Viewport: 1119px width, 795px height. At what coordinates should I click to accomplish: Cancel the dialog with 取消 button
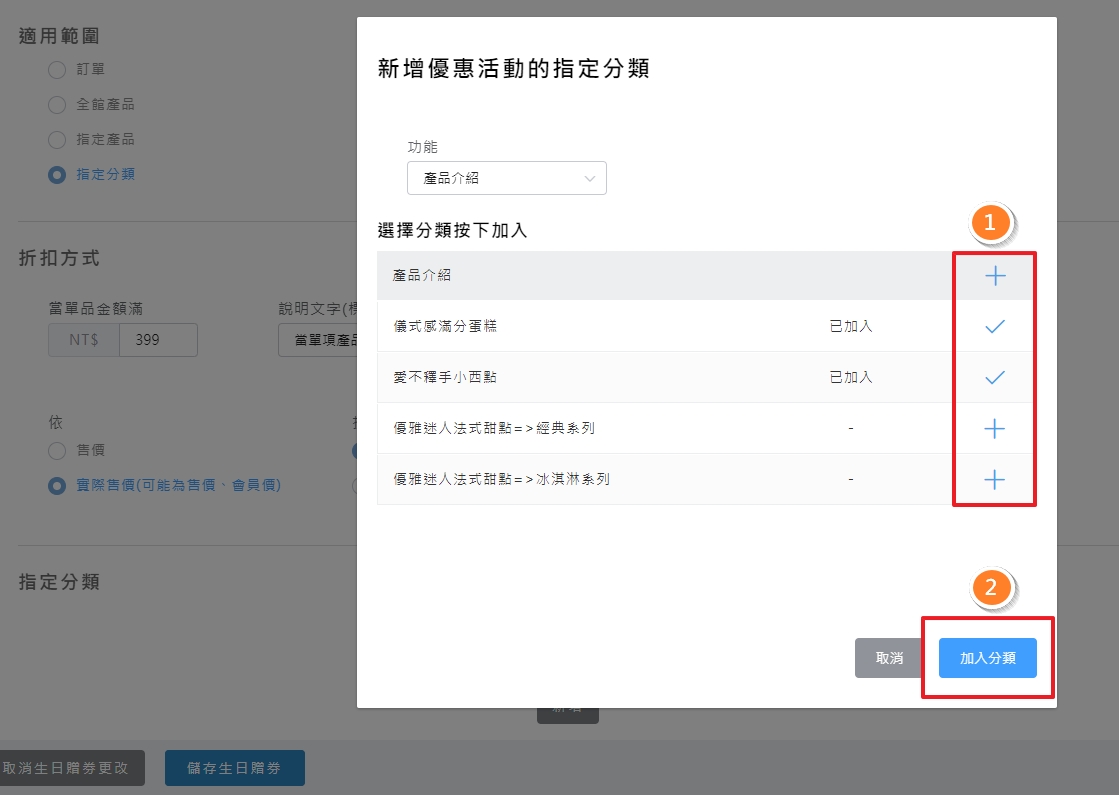(x=889, y=658)
